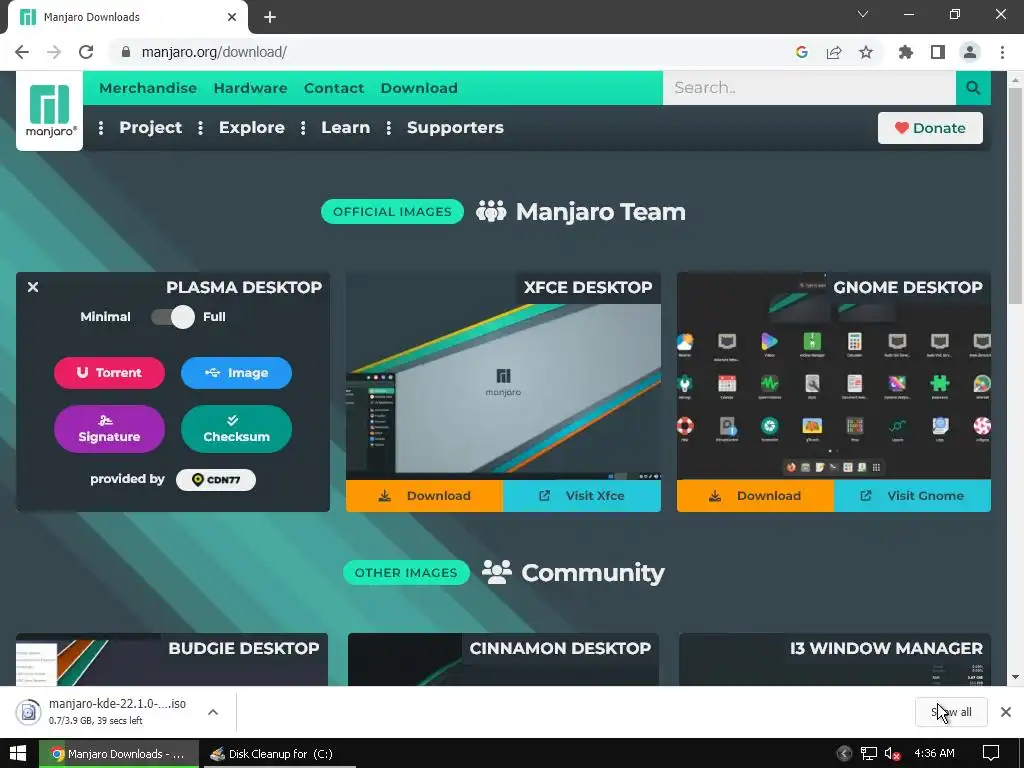Open the Hardware nav item
This screenshot has width=1024, height=768.
(x=250, y=88)
